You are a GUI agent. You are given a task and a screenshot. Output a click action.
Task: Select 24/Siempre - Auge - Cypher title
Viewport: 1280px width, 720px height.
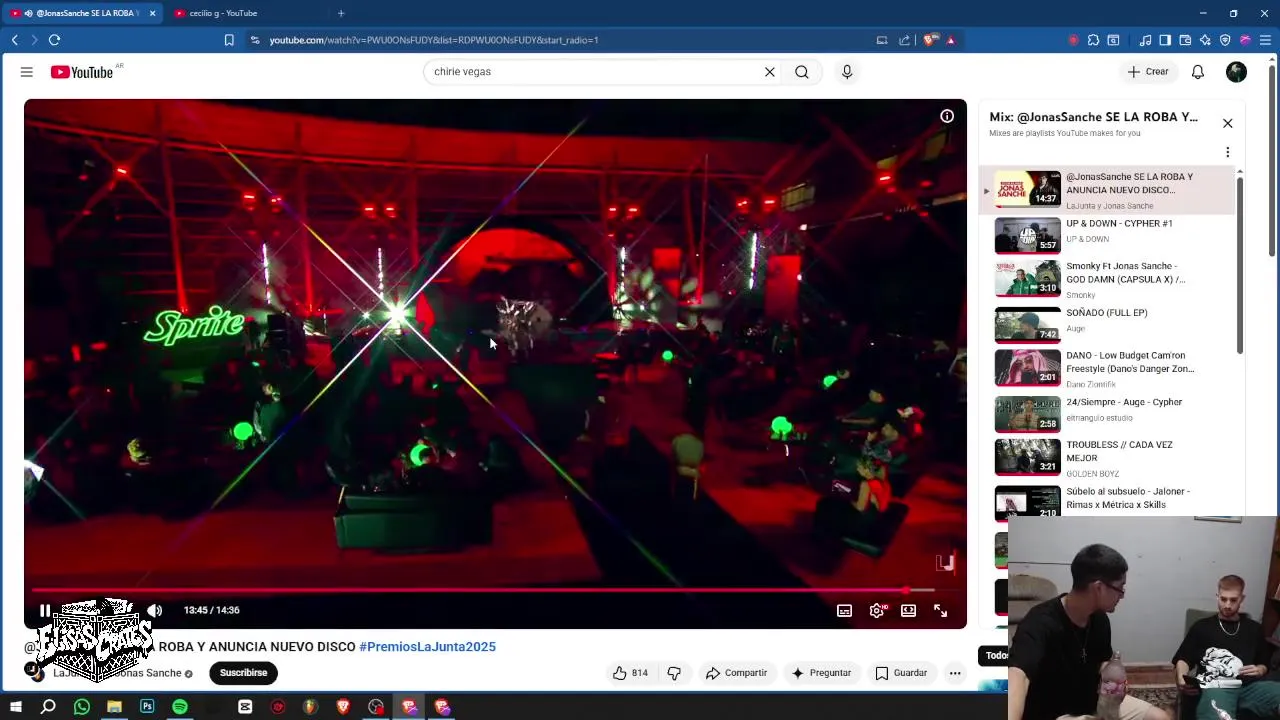point(1123,402)
